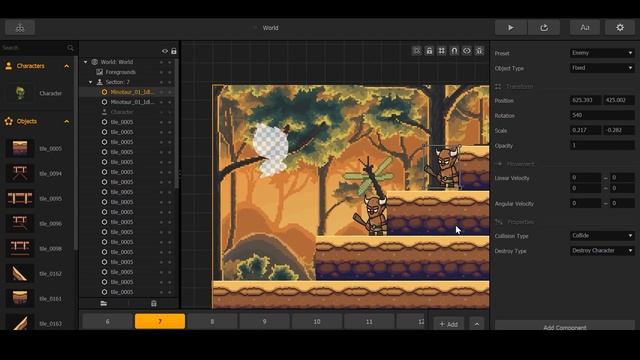Click the first canvas toolbar icon left of lock
The width and height of the screenshot is (640, 360).
[x=416, y=51]
